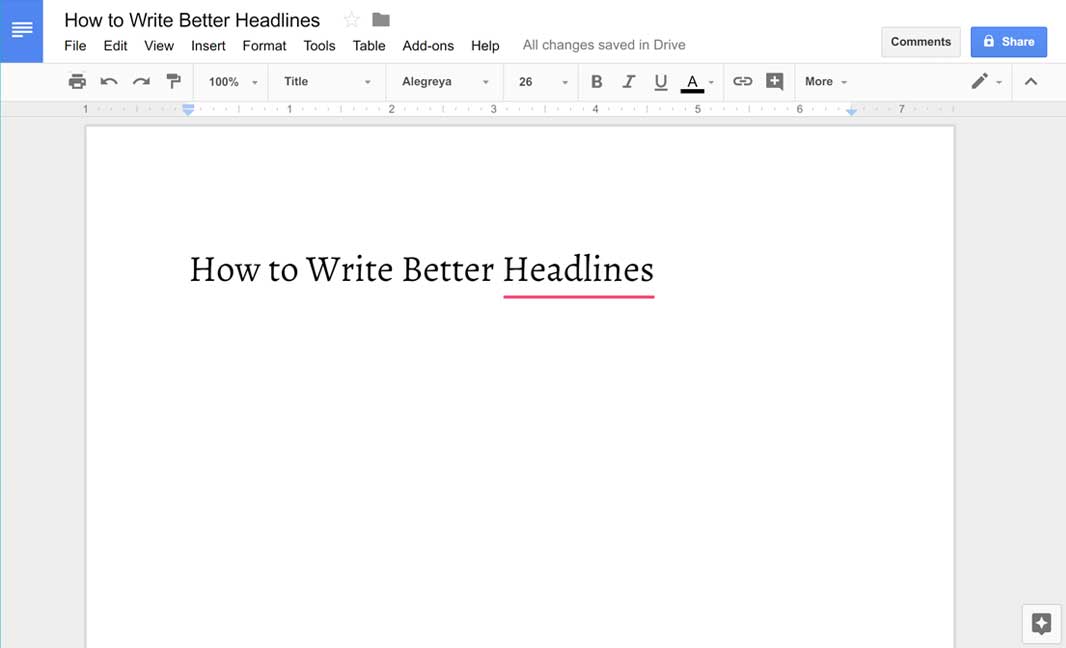Image resolution: width=1066 pixels, height=648 pixels.
Task: Redo the last action
Action: [141, 82]
